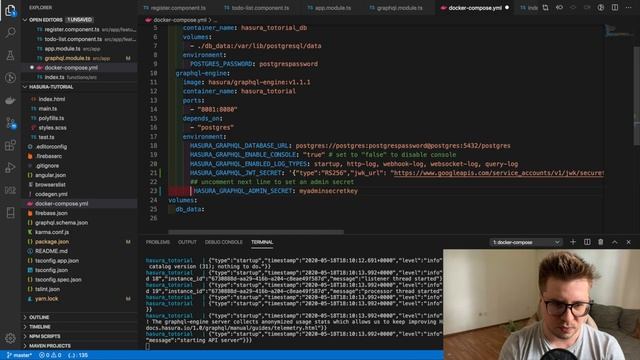The image size is (640, 360).
Task: Open the Run and Debug view
Action: pyautogui.click(x=10, y=167)
